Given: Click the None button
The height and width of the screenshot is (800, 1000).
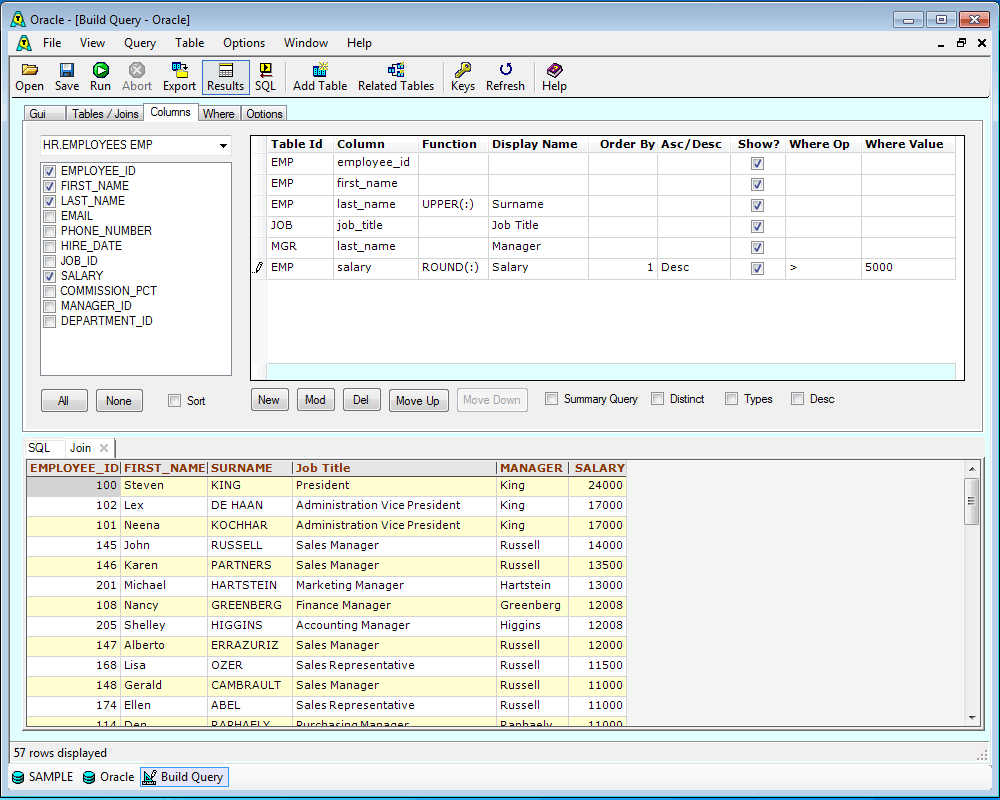Looking at the screenshot, I should [x=119, y=401].
